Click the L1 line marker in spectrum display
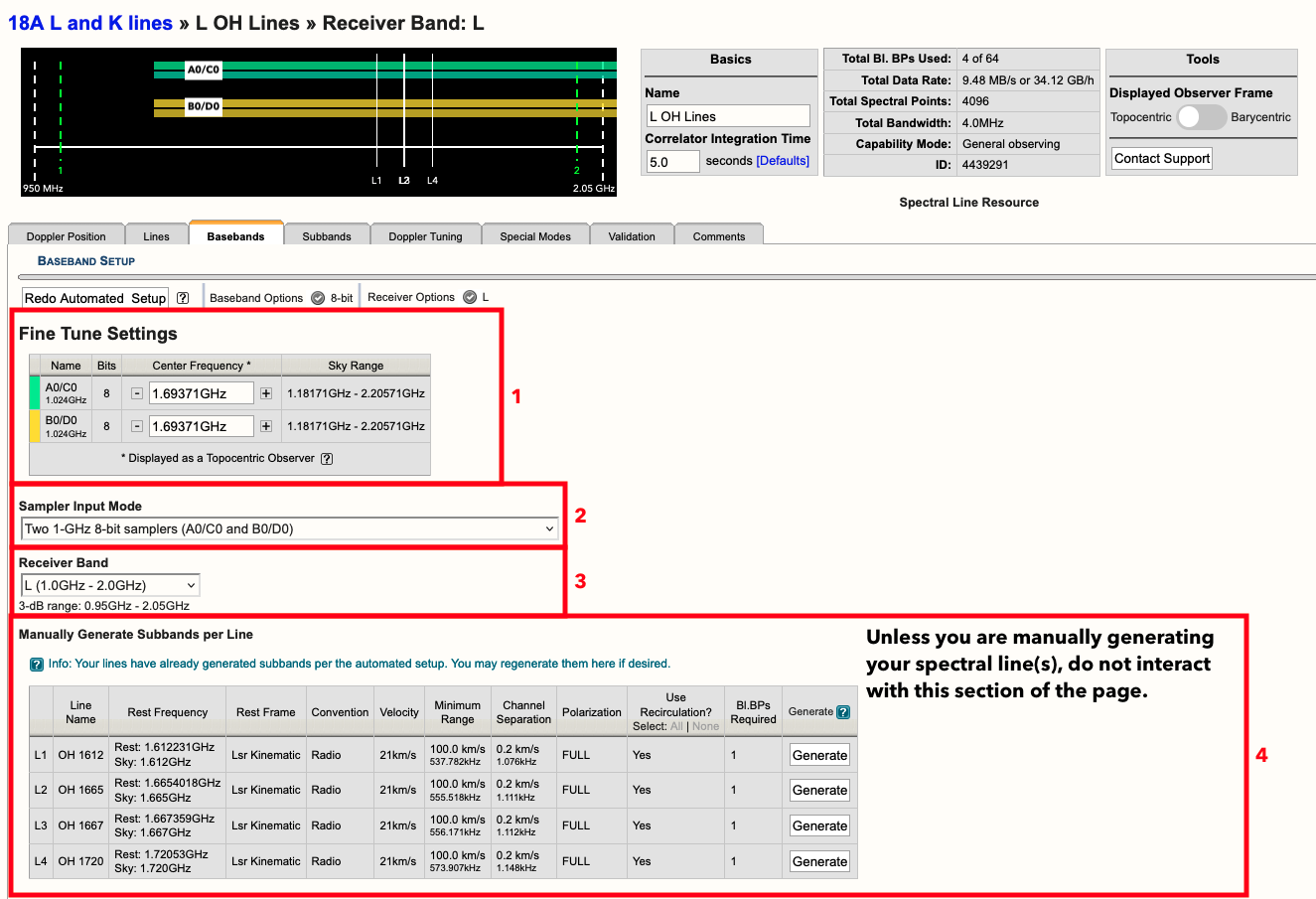The image size is (1316, 899). tap(376, 180)
